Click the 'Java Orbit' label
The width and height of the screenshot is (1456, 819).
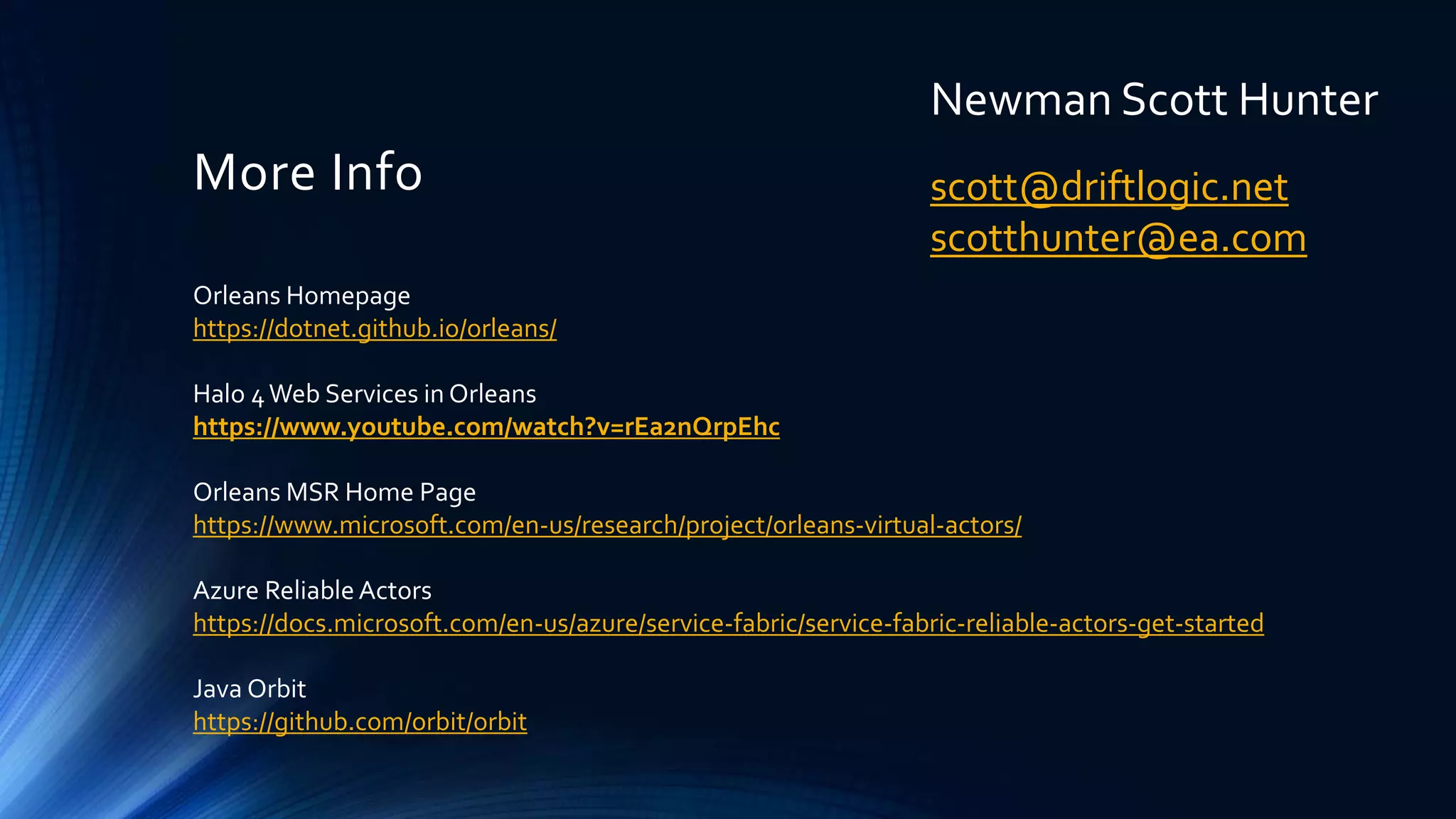click(250, 688)
